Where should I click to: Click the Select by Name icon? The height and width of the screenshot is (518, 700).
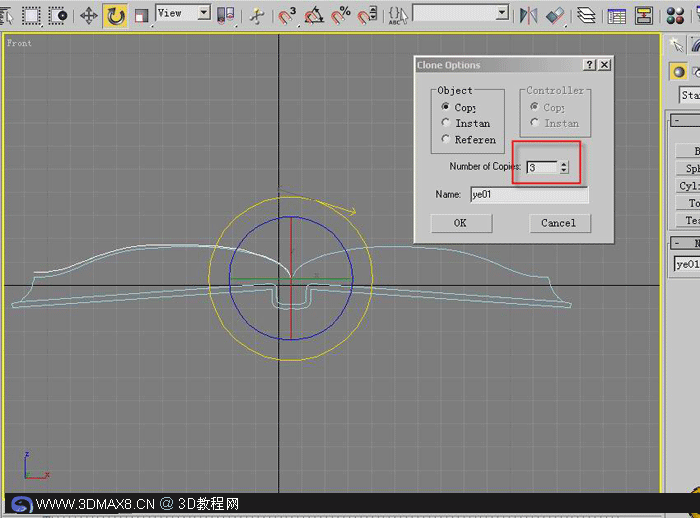(x=7, y=16)
